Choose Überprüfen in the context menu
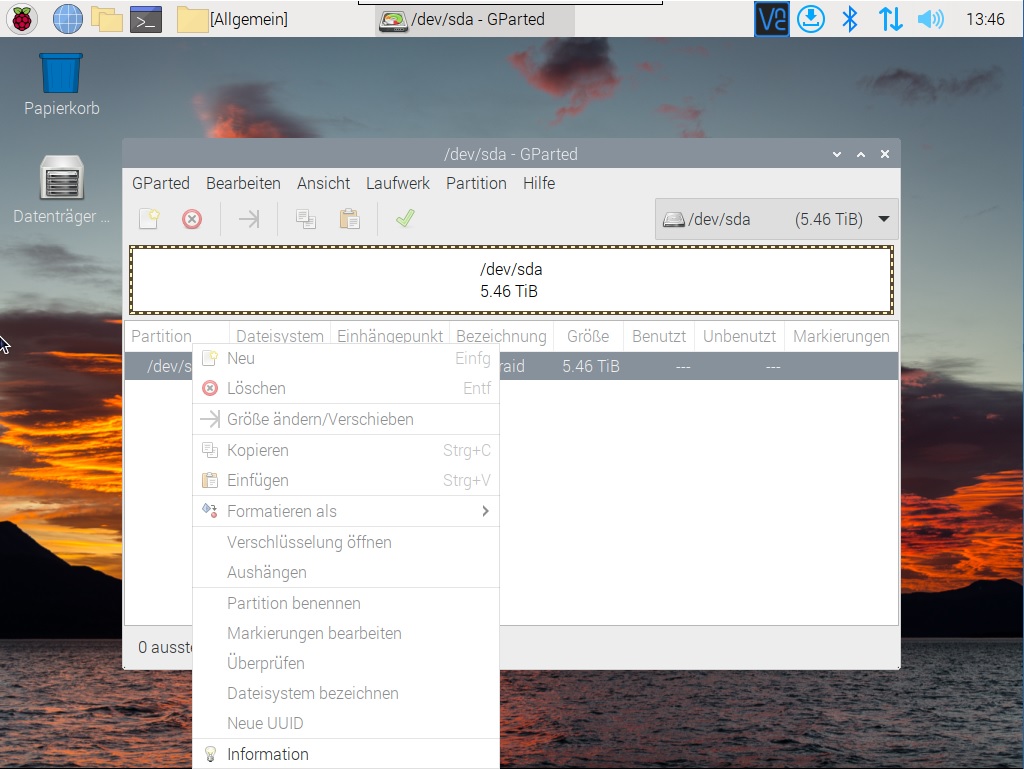The width and height of the screenshot is (1024, 769). [346, 663]
